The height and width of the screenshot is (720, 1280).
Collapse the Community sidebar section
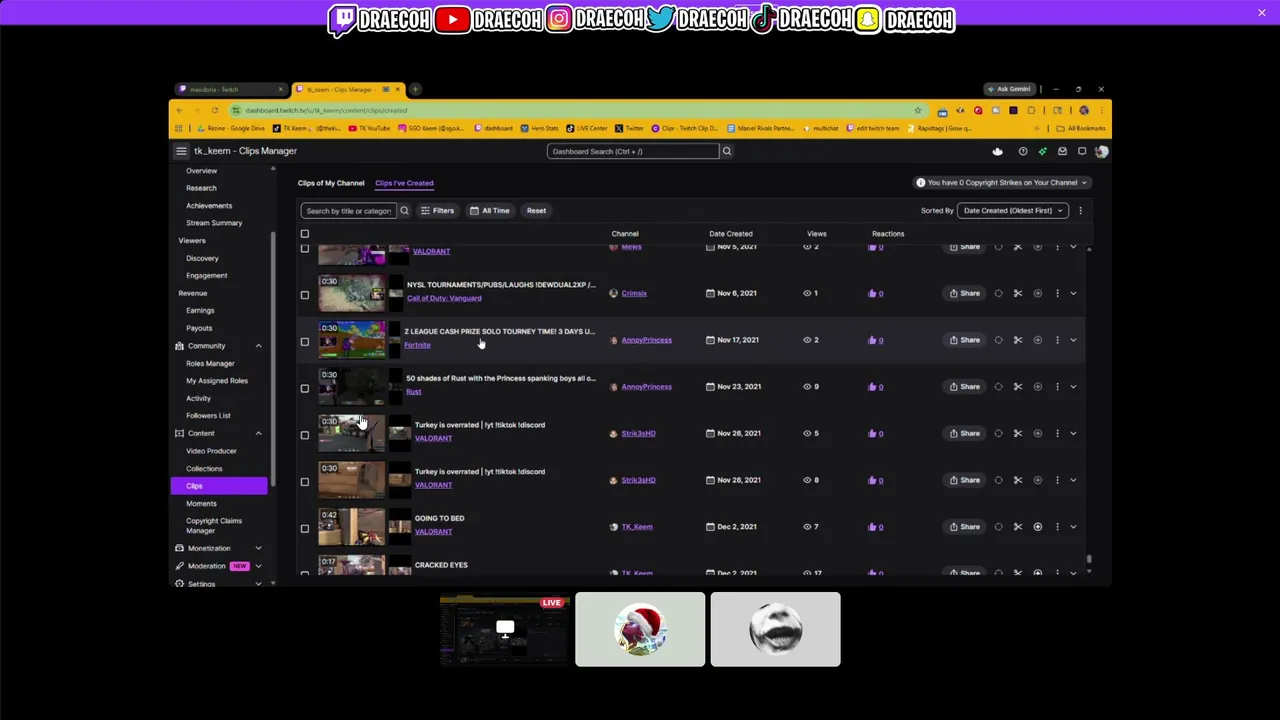pyautogui.click(x=258, y=346)
